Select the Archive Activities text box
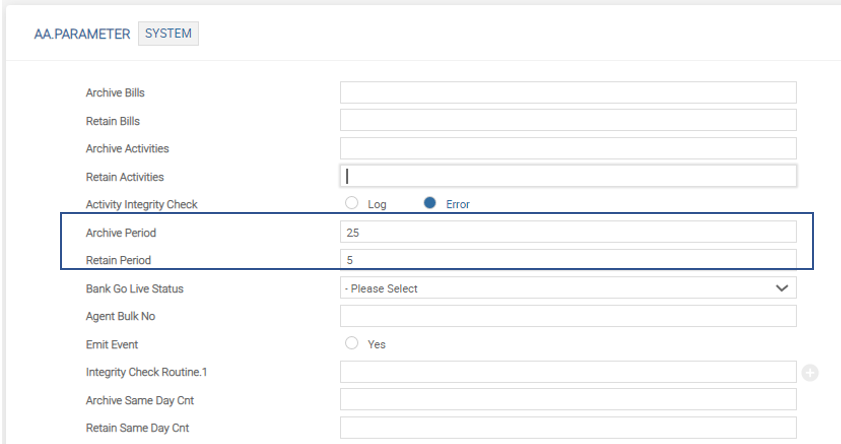Screen dimensions: 841x444 (x=567, y=149)
